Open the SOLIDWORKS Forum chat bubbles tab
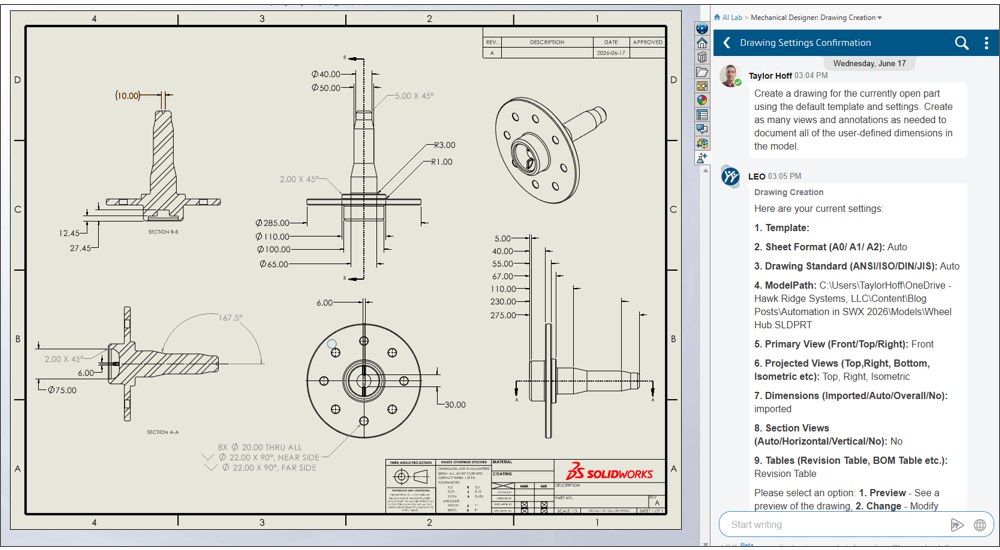 coord(702,130)
